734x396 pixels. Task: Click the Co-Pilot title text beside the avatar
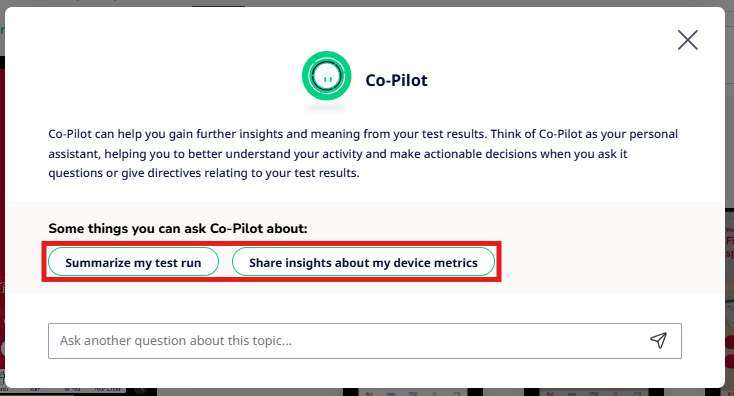(x=396, y=80)
